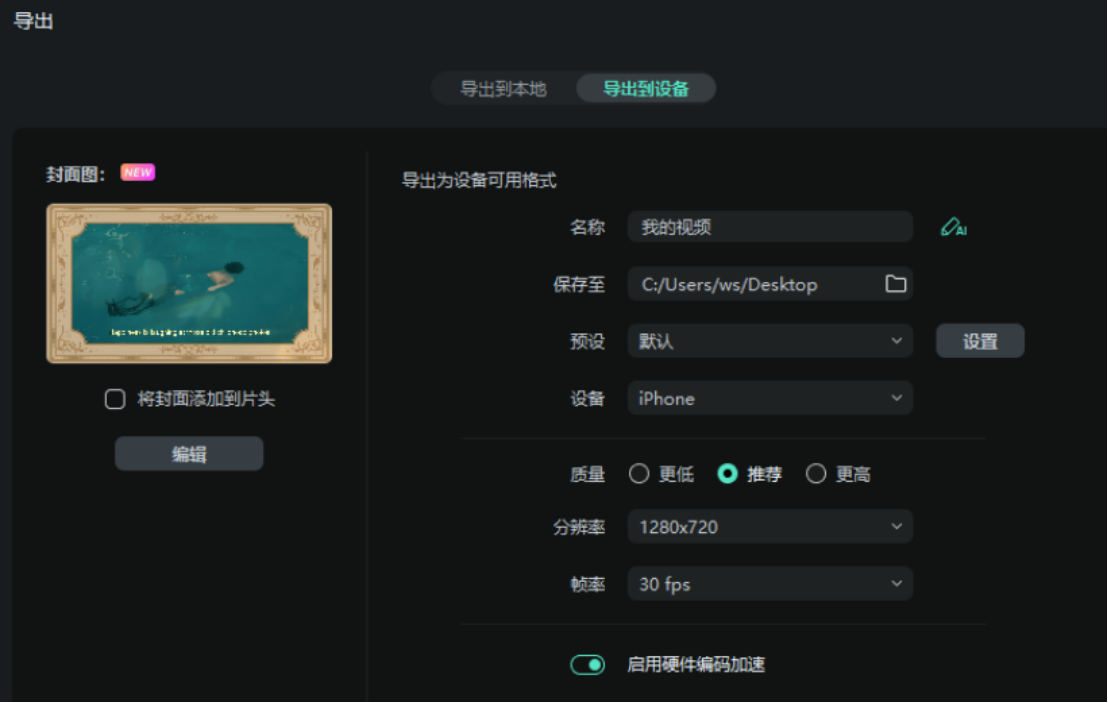Screen dimensions: 1108x703
Task: Click the folder browse icon for 保存至
Action: pos(897,284)
